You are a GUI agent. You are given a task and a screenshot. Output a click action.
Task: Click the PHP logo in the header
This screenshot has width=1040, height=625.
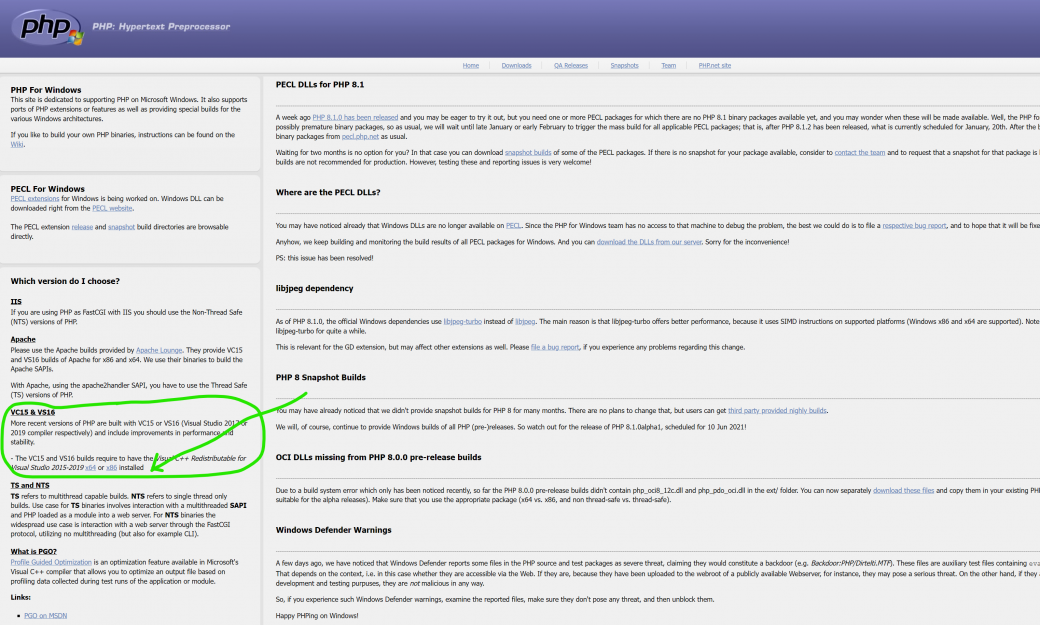click(48, 25)
